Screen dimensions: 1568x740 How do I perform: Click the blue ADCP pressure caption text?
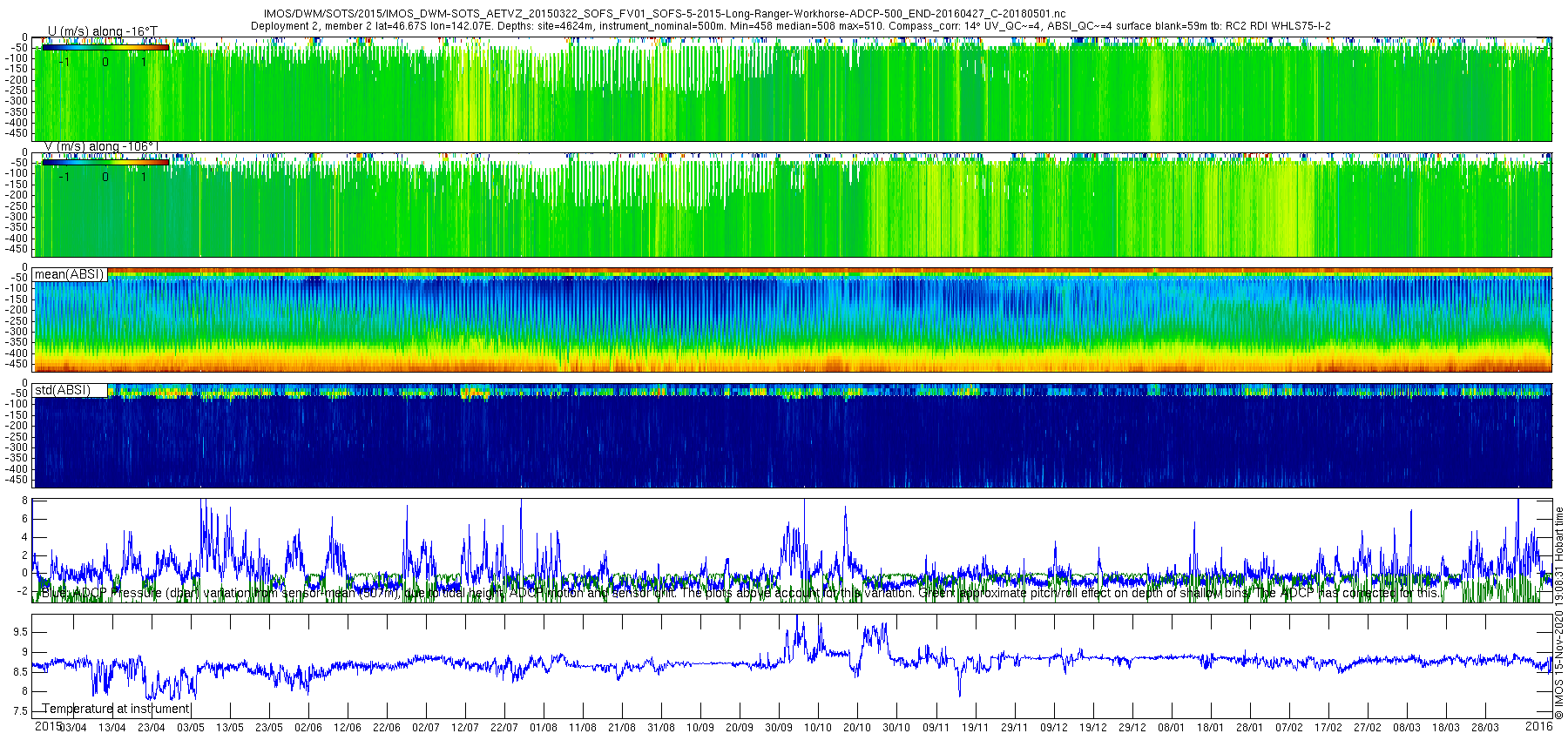tap(740, 593)
